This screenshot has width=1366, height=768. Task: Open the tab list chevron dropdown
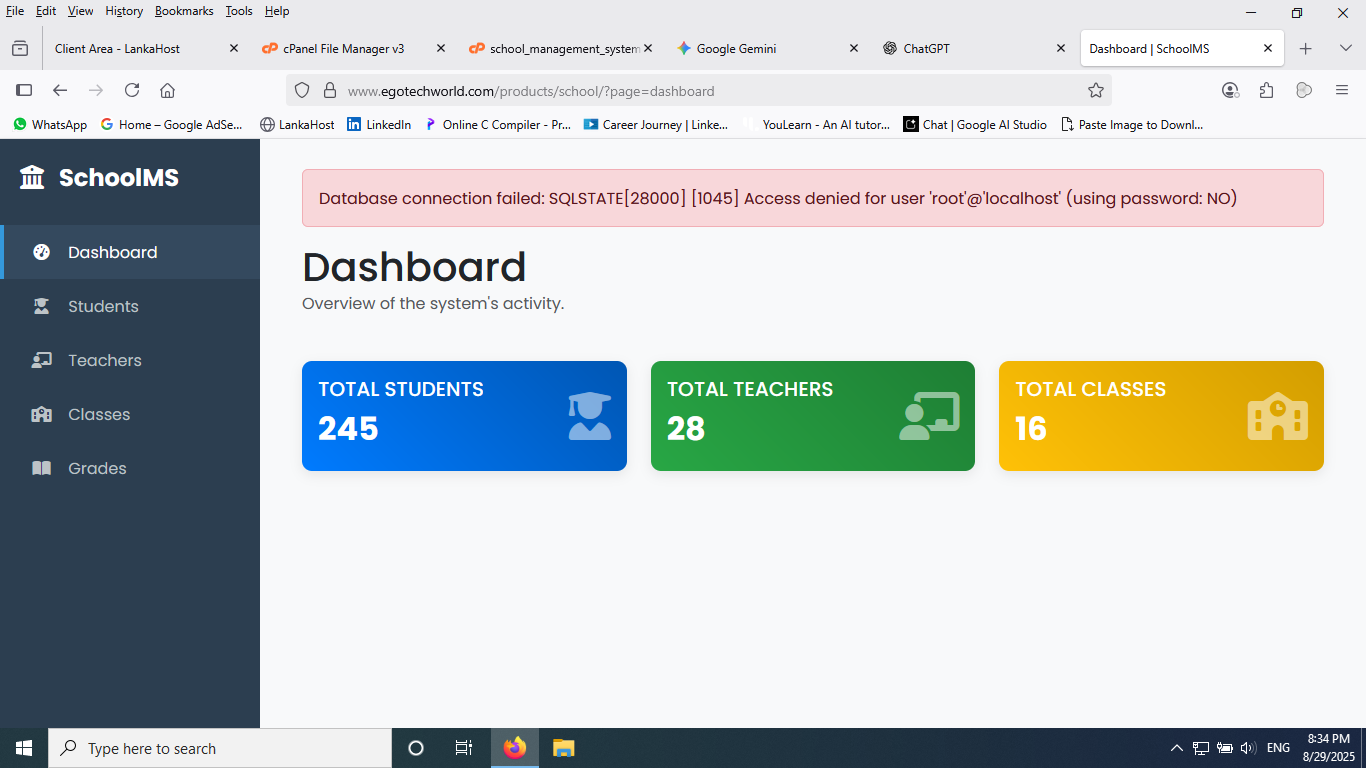pos(1345,47)
